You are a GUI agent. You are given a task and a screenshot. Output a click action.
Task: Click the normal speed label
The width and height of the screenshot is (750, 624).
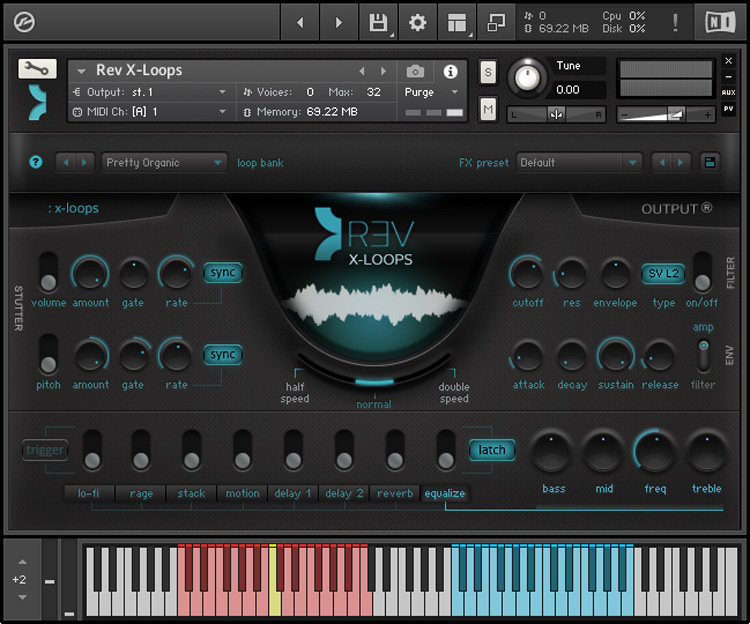(374, 405)
